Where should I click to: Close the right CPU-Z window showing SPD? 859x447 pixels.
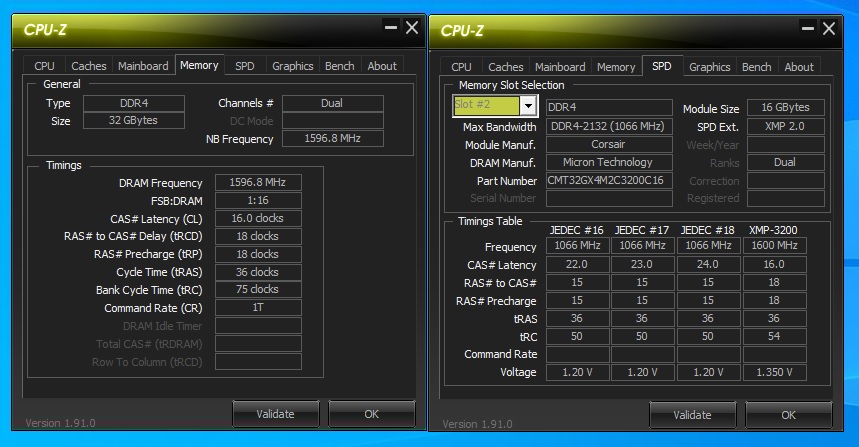(829, 29)
